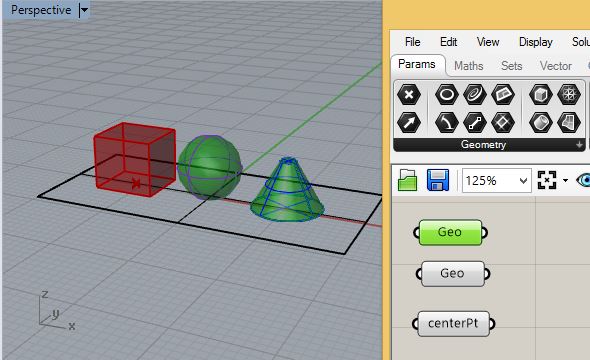This screenshot has width=590, height=360.
Task: Select the Point parameter icon
Action: 409,94
